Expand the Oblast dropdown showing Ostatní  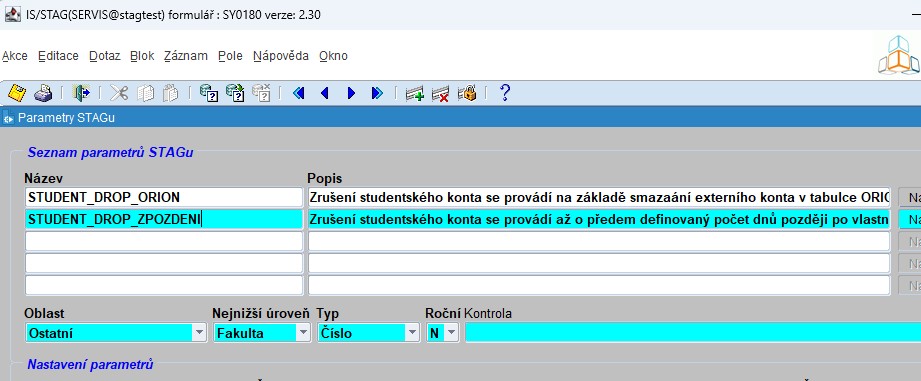click(200, 333)
